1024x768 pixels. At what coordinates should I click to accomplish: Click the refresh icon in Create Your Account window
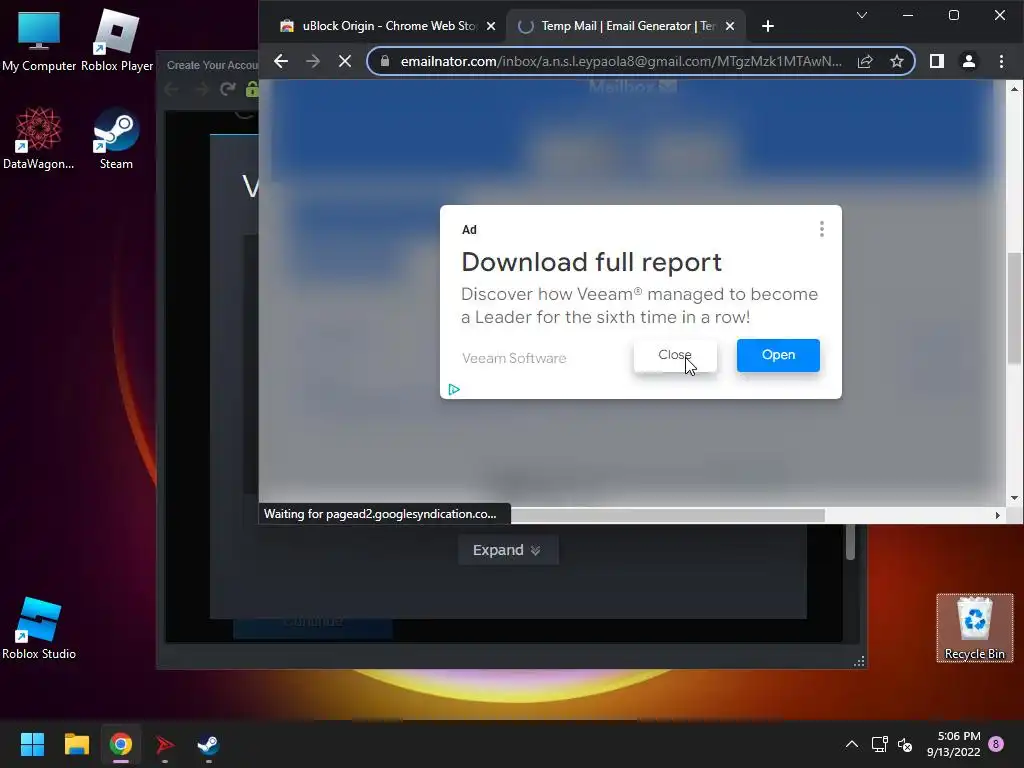(227, 89)
